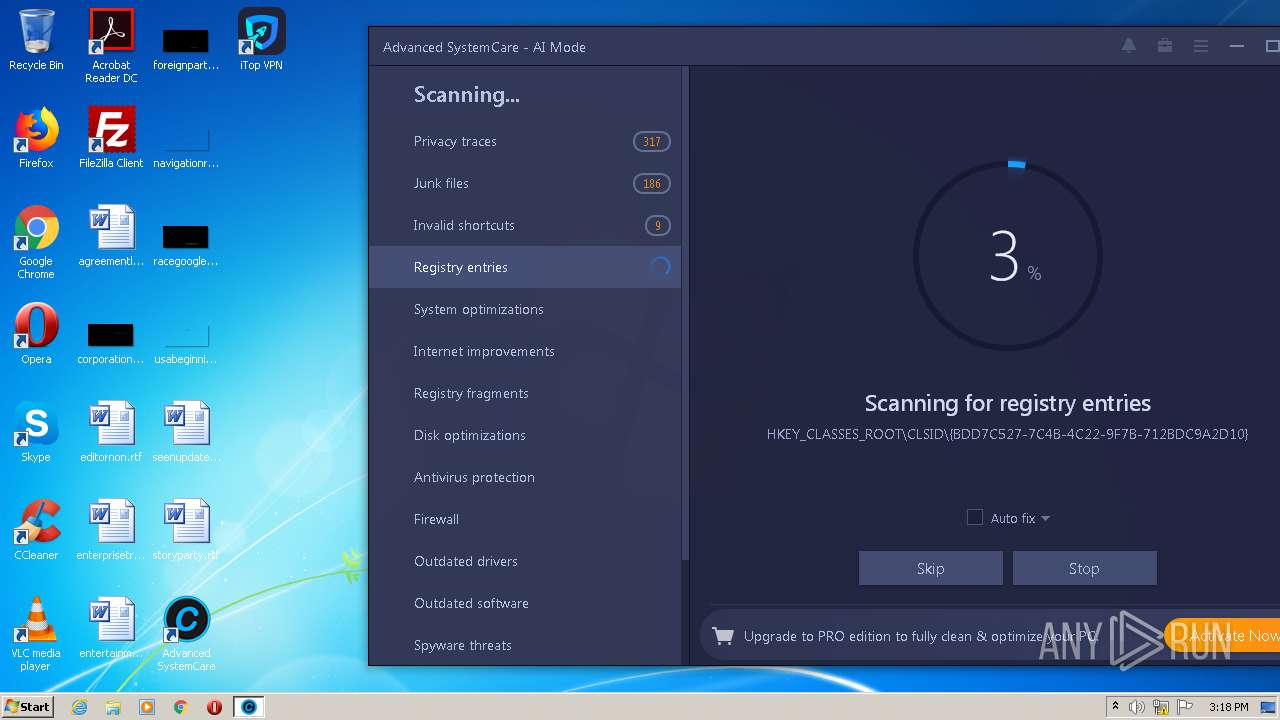
Task: Select Firewall scan item
Action: [x=525, y=519]
